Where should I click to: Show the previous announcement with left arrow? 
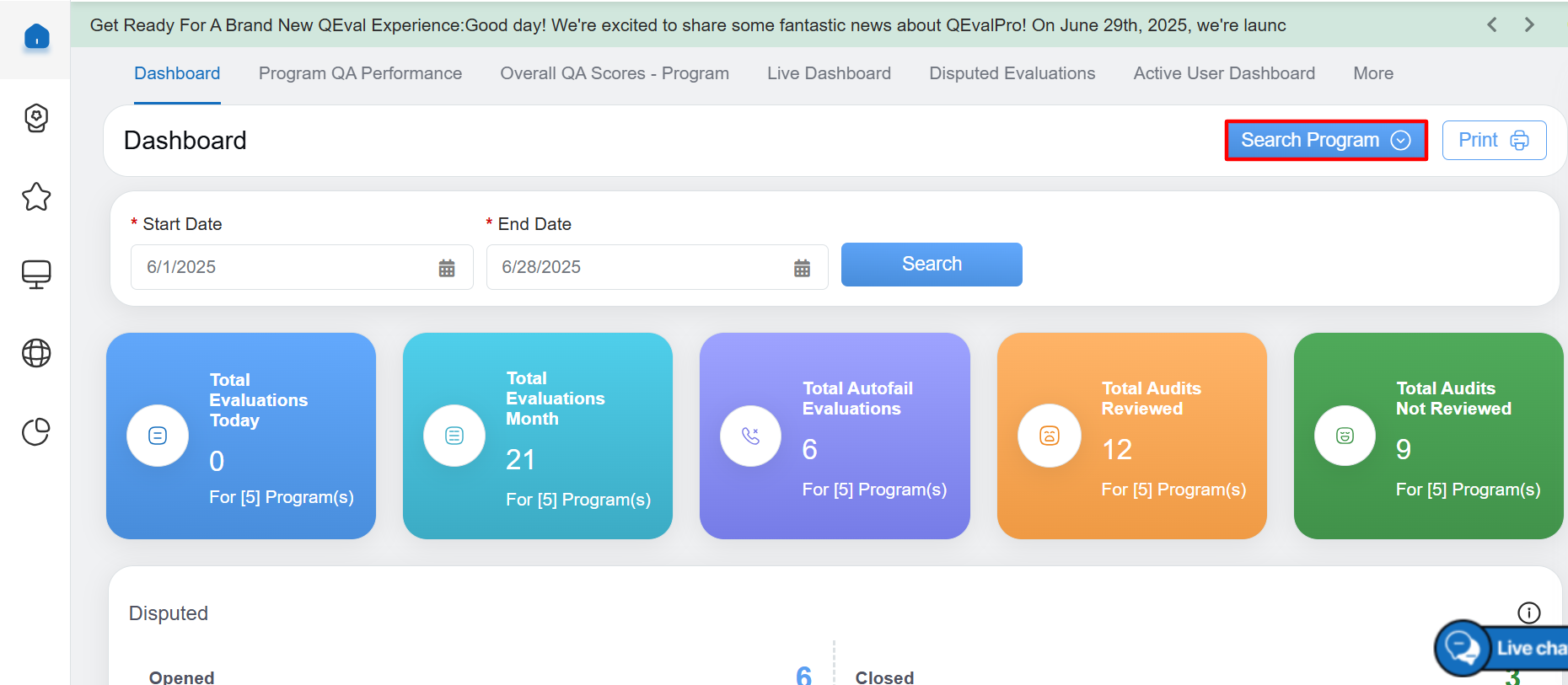tap(1492, 24)
